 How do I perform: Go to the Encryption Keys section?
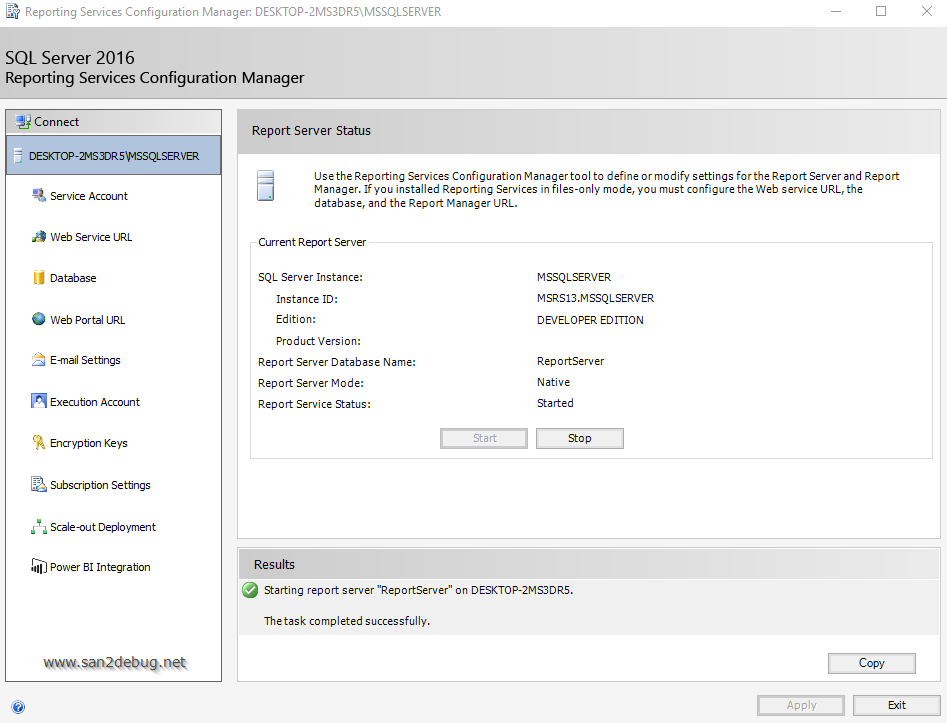coord(89,443)
